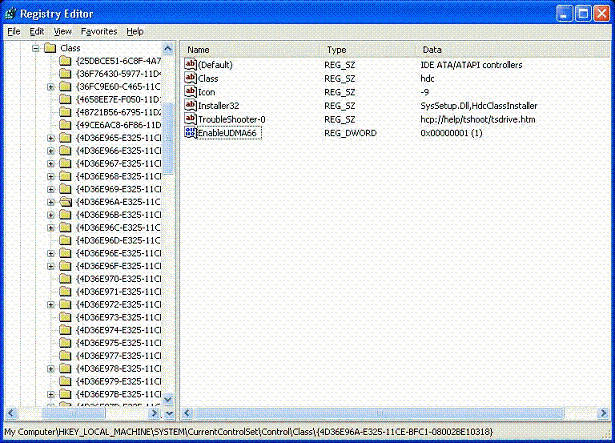This screenshot has width=615, height=443.
Task: Click tree pane scroll up arrow
Action: [168, 49]
